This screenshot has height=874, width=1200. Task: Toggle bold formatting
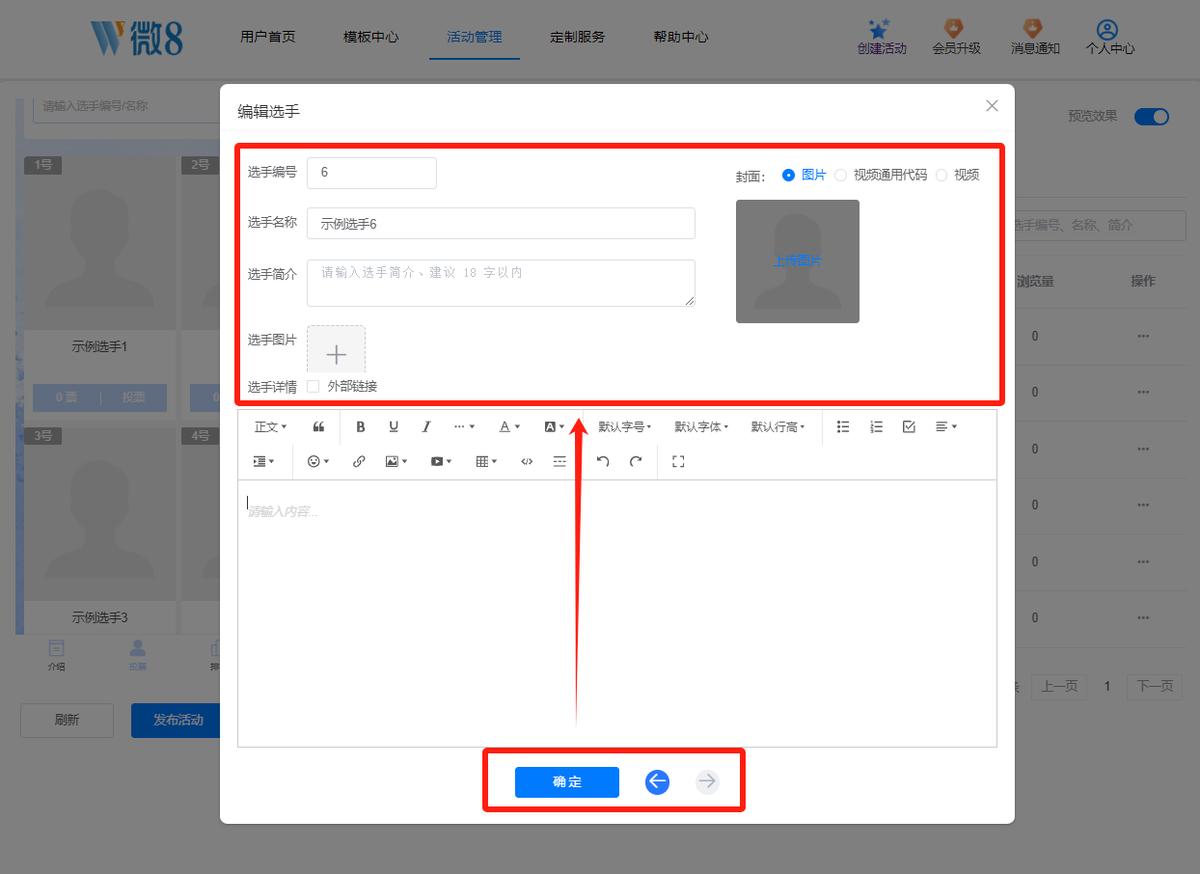(x=360, y=427)
